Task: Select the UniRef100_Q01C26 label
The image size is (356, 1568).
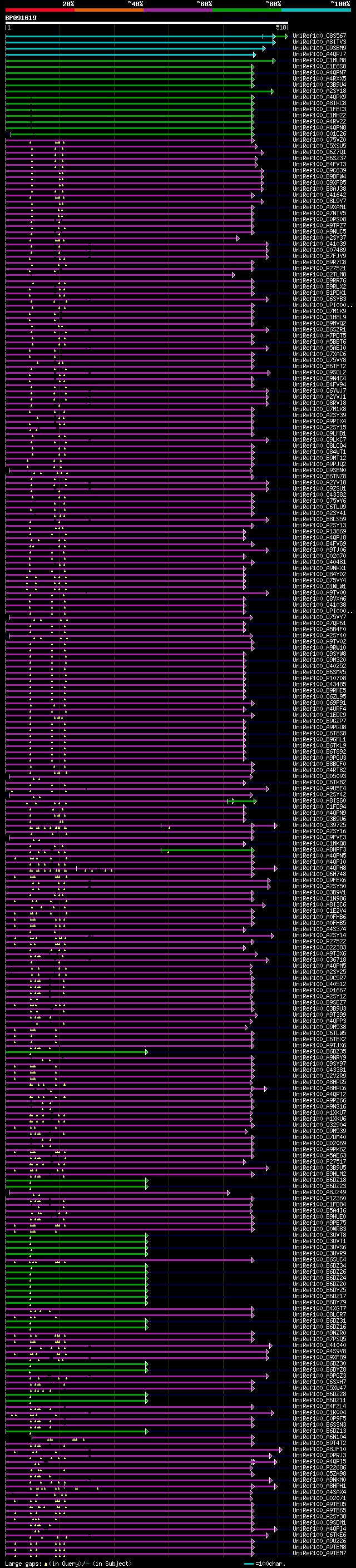Action: coord(319,134)
